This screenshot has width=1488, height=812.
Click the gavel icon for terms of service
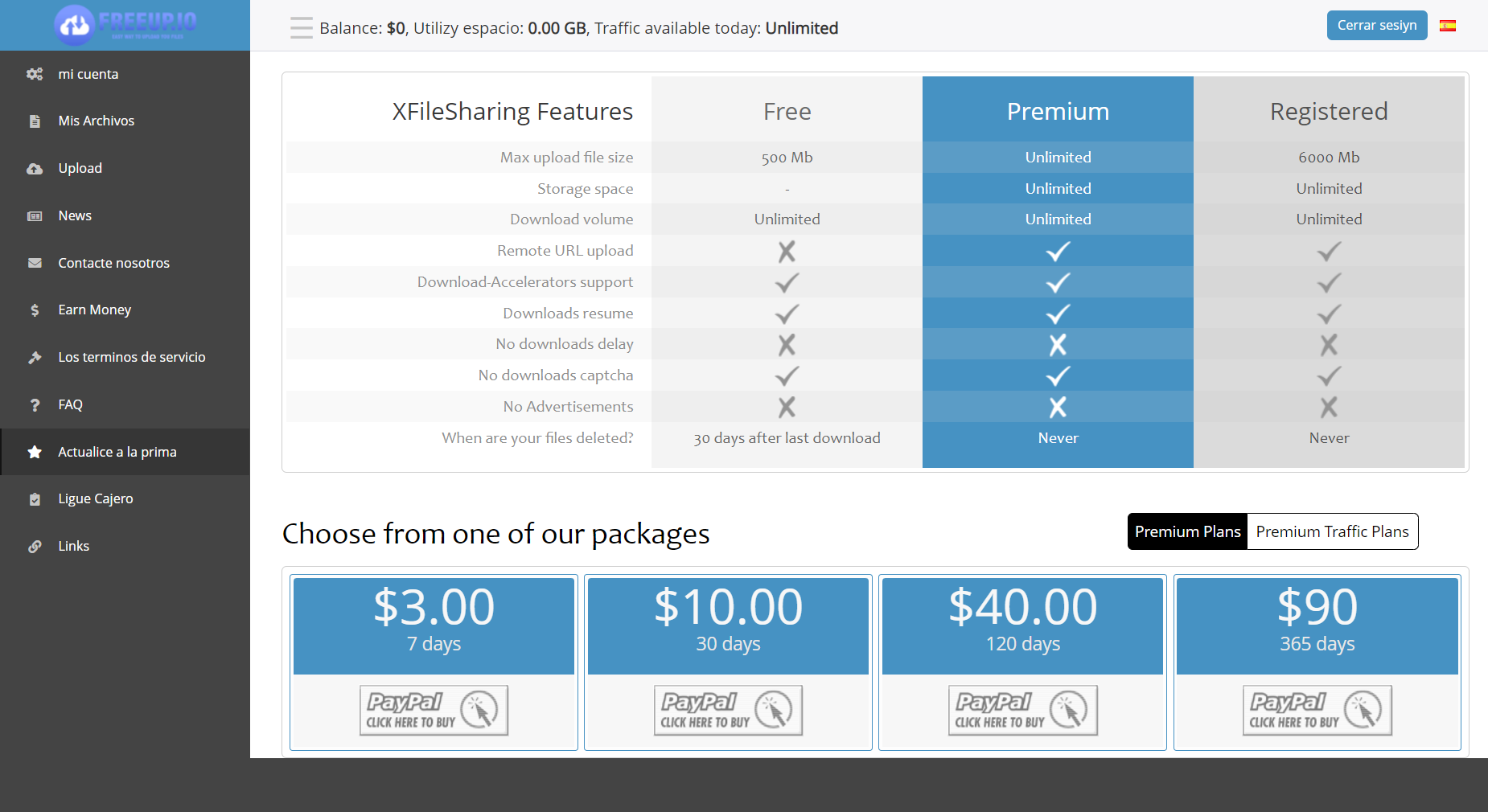pos(35,358)
